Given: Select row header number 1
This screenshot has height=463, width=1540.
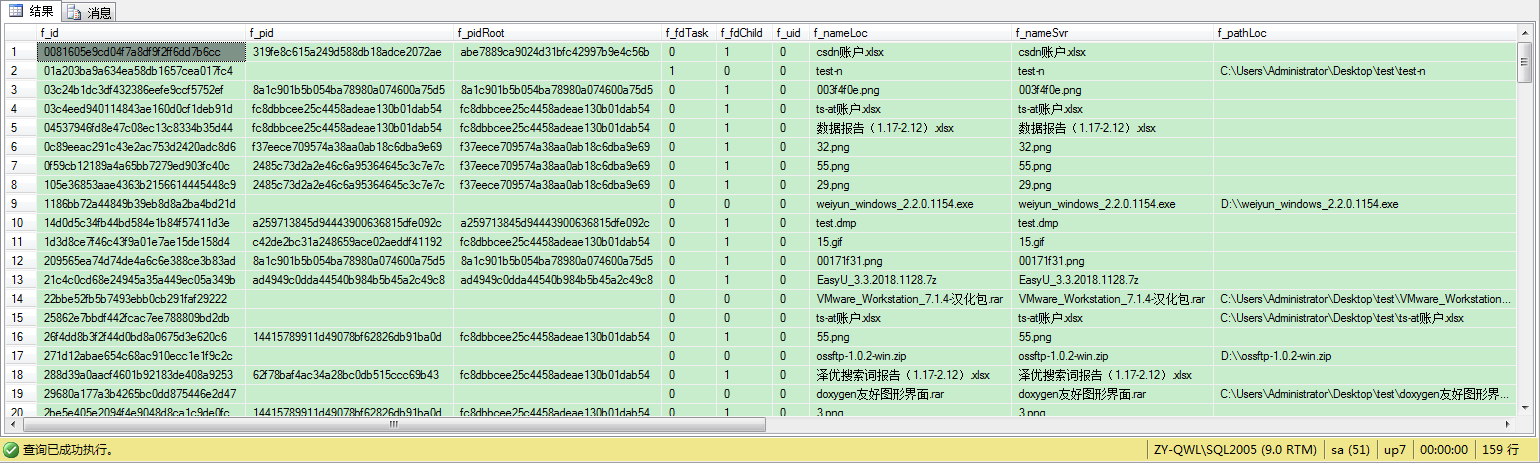Looking at the screenshot, I should (19, 51).
